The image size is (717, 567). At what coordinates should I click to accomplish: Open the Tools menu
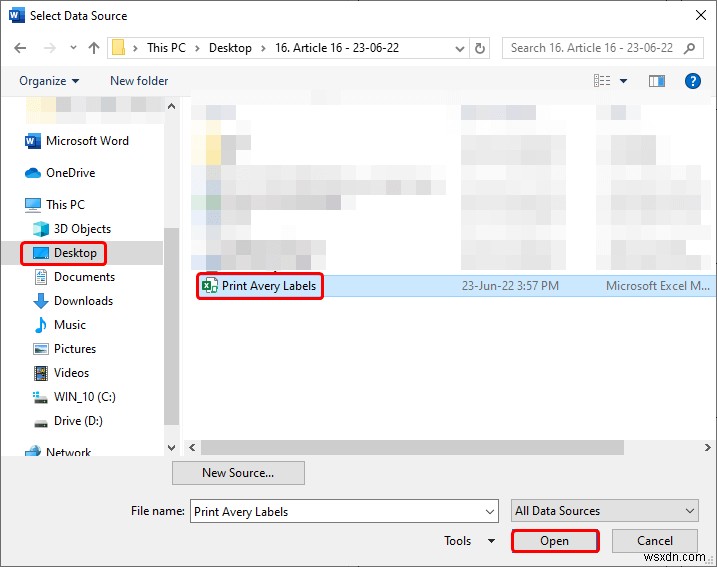tap(470, 541)
